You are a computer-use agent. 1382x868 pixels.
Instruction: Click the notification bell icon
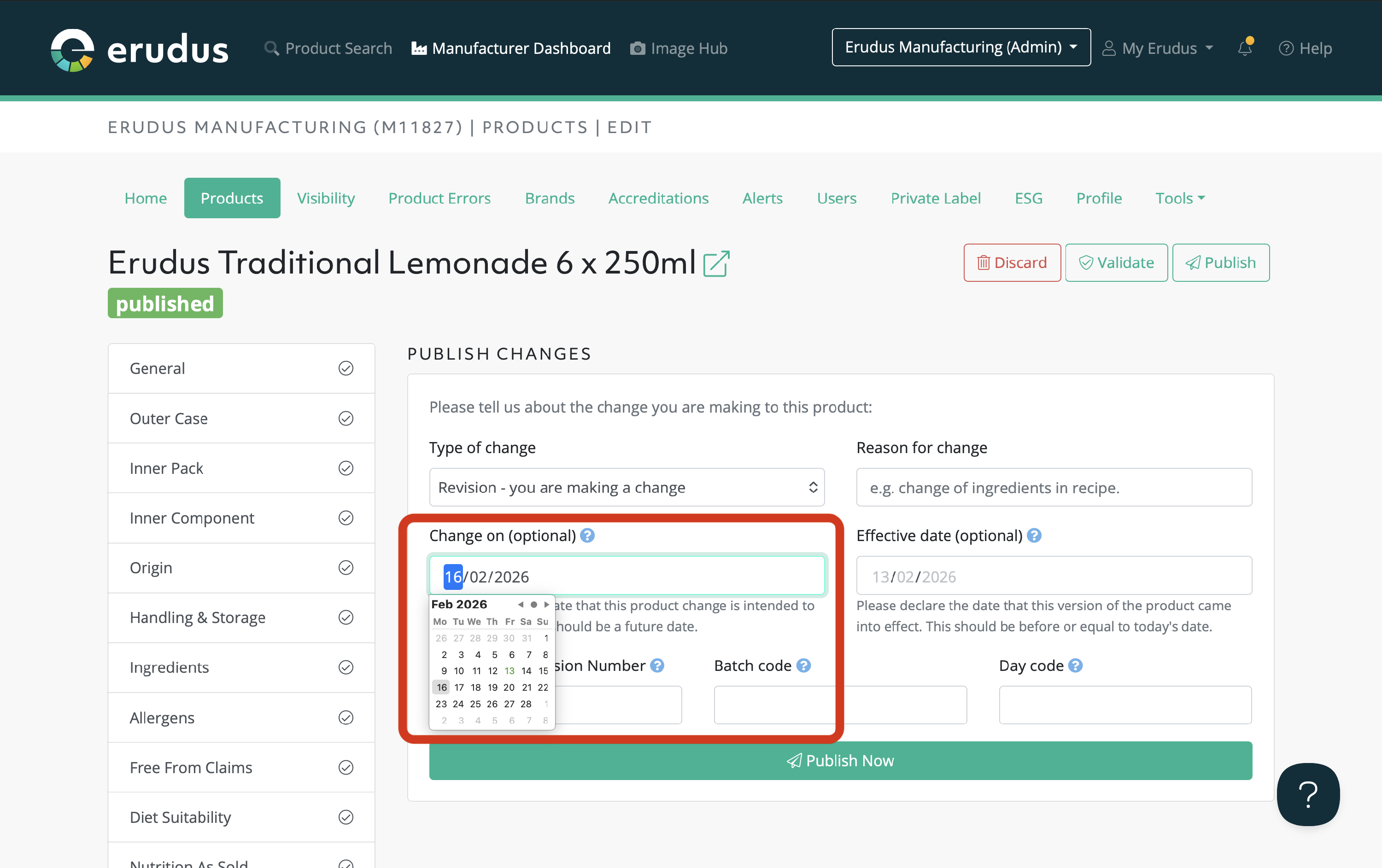1244,48
